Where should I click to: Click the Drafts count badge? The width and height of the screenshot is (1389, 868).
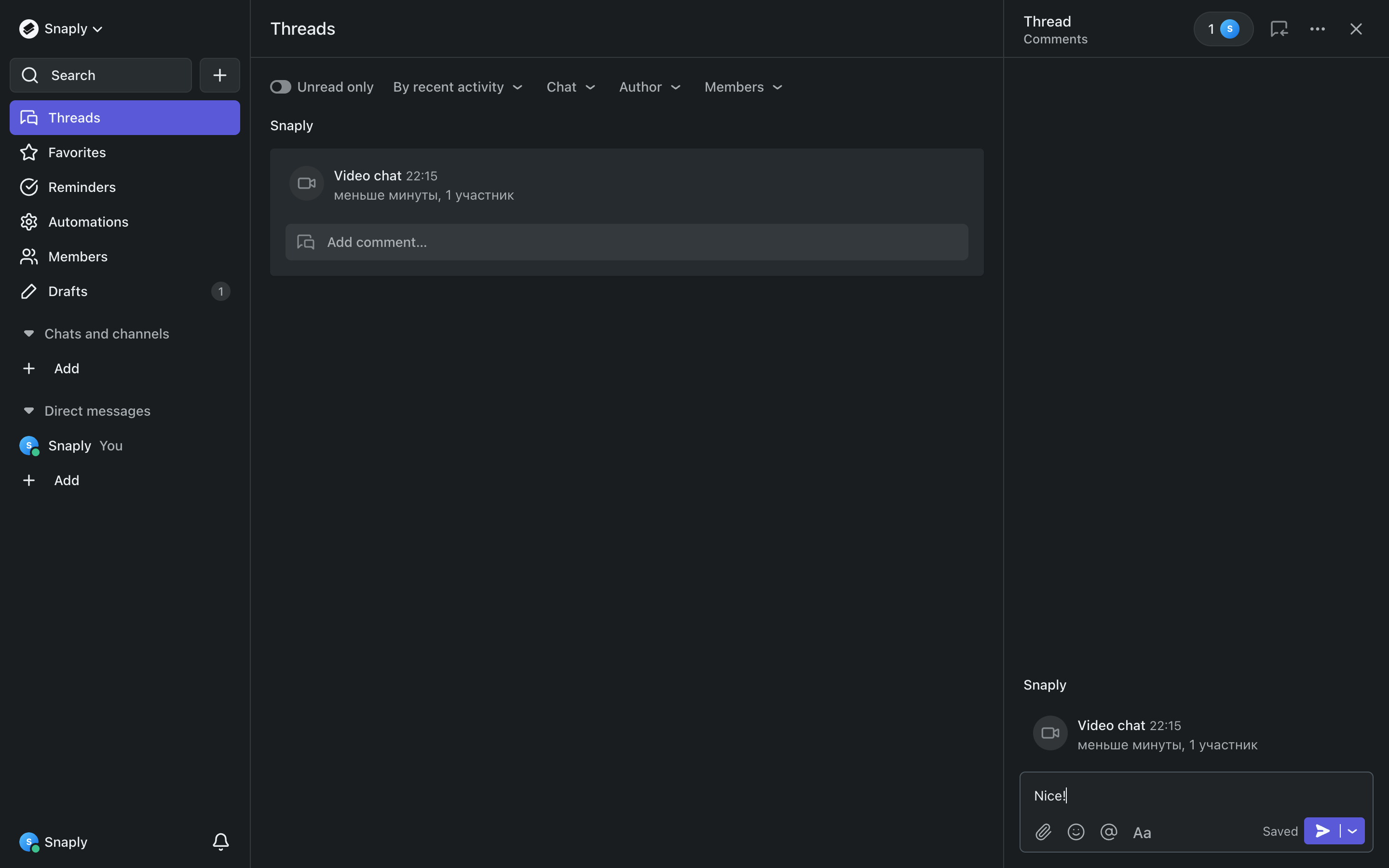coord(221,292)
